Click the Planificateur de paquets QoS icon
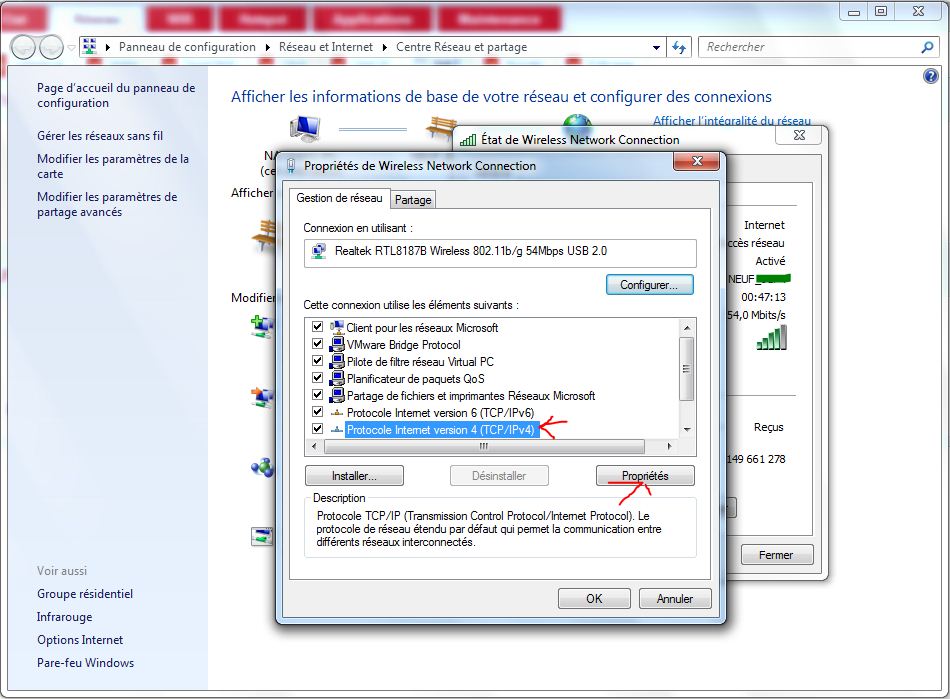950x699 pixels. click(x=337, y=379)
